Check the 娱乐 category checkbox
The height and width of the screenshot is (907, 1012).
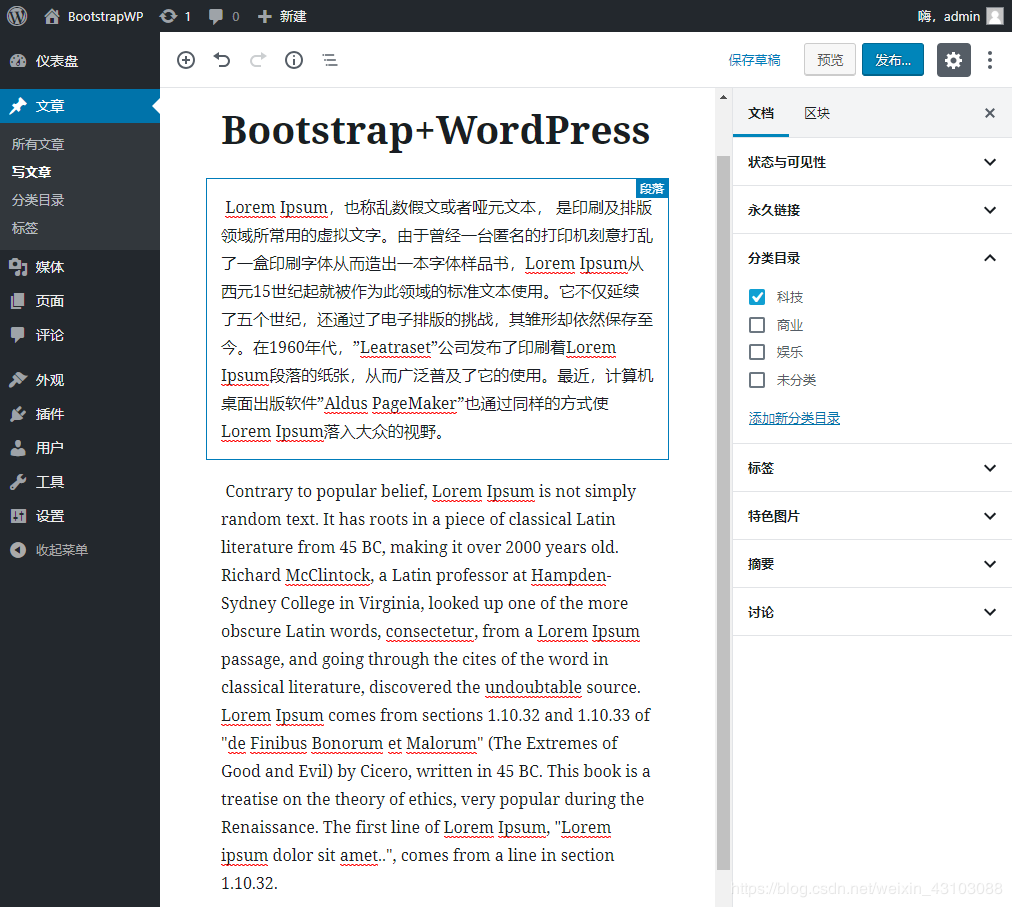point(757,352)
